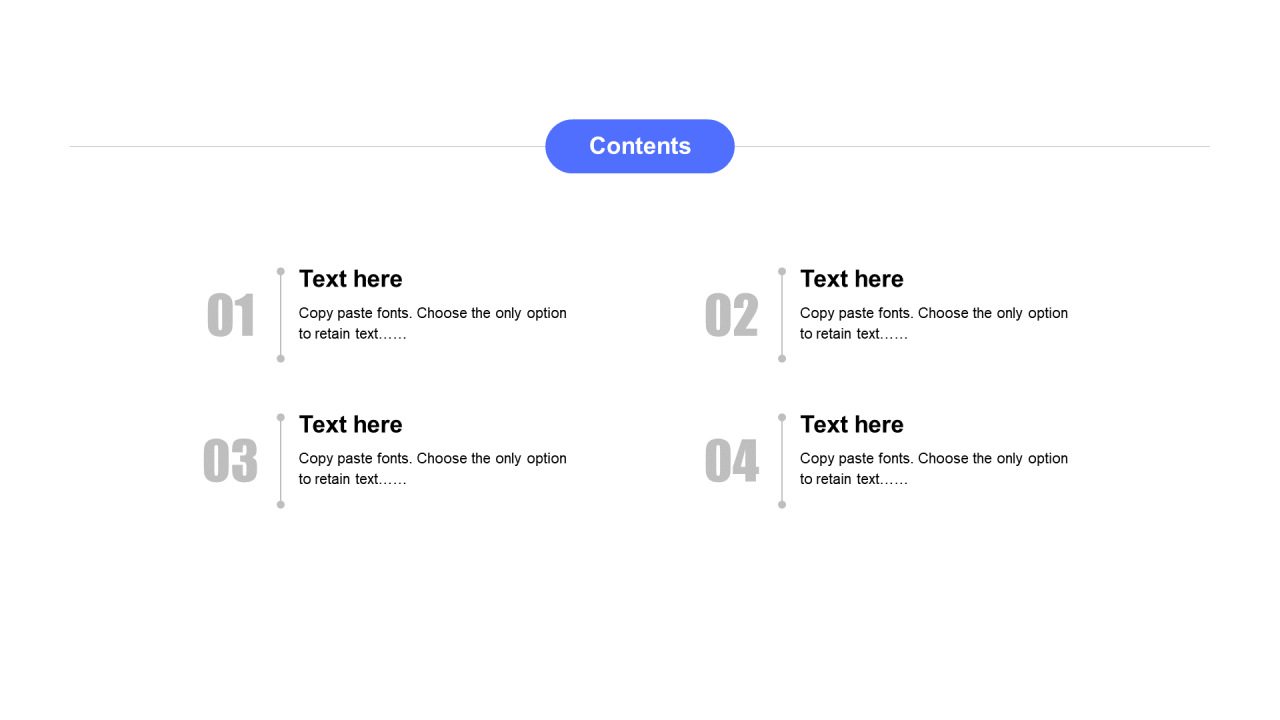
Task: Select the gray number 04
Action: 731,461
